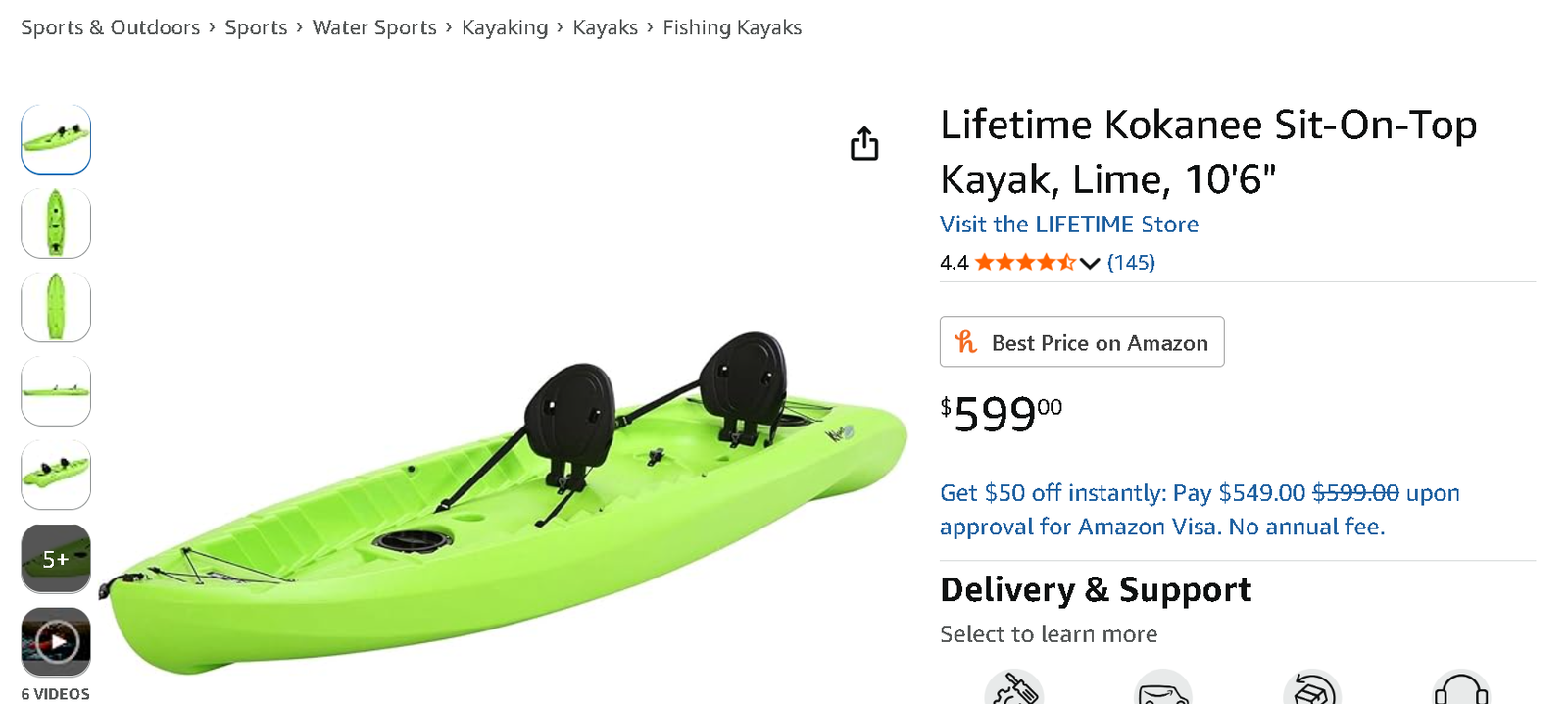This screenshot has height=704, width=1568.
Task: Click the assembly tools service icon
Action: click(1013, 691)
